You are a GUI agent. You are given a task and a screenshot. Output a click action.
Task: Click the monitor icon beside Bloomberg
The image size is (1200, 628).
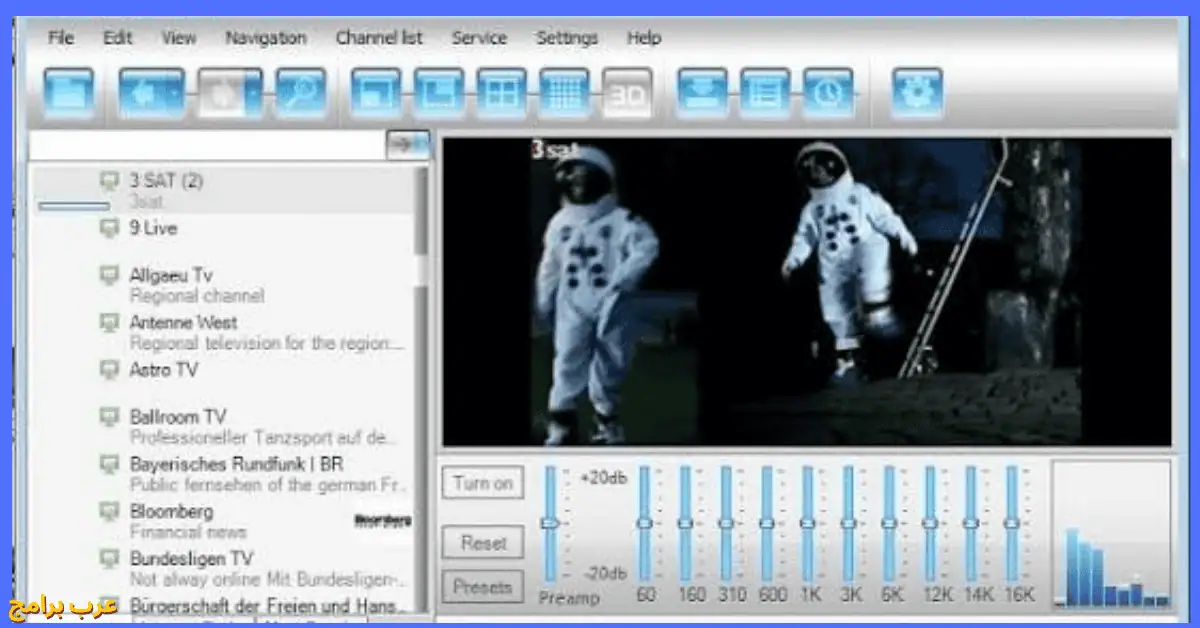click(110, 511)
